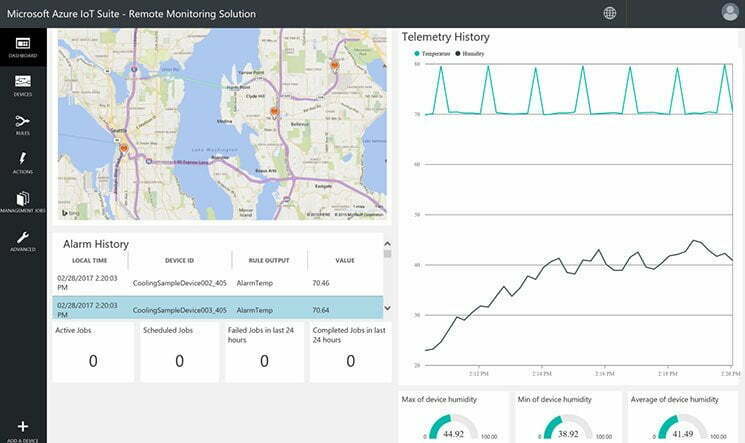Select alarm row for CoolingSampleDevice003_405

coord(218,308)
